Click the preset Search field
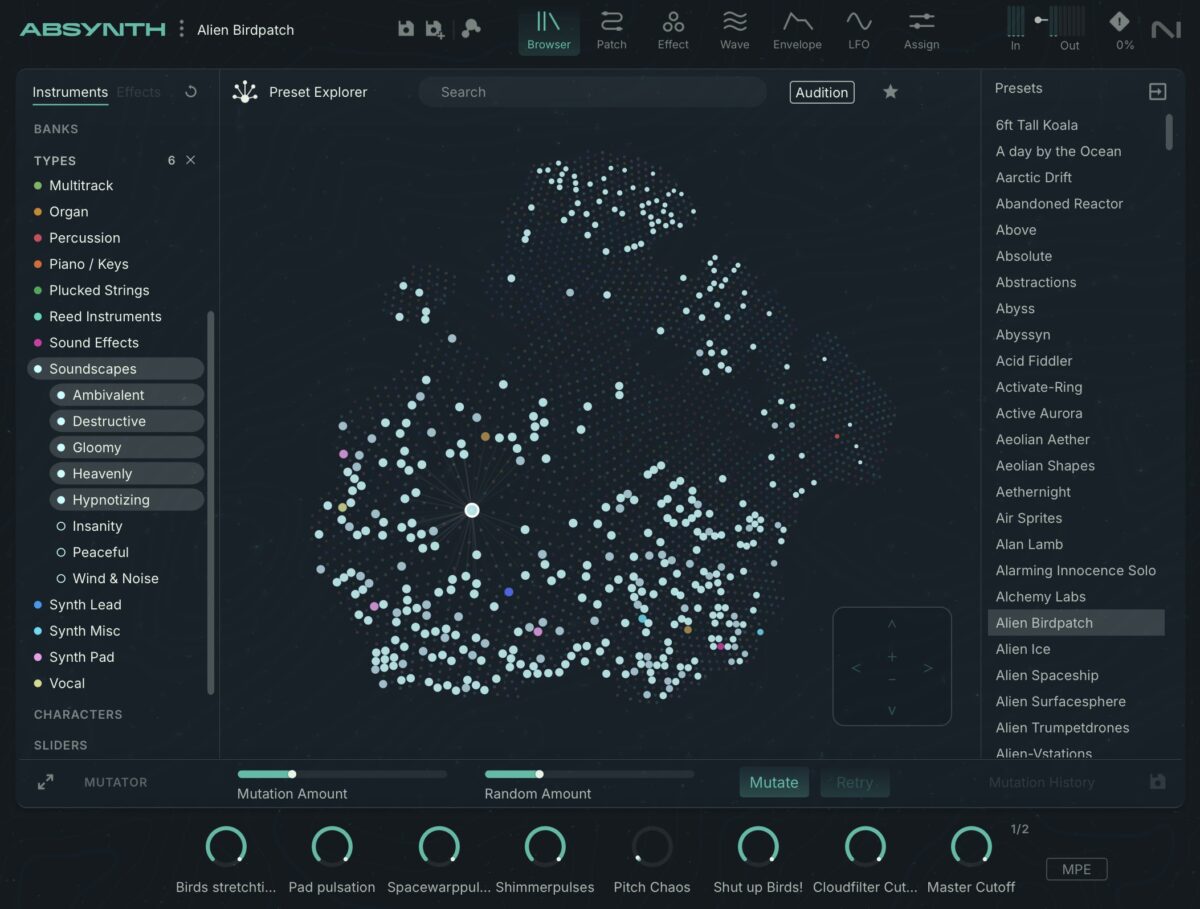The width and height of the screenshot is (1200, 909). click(592, 92)
